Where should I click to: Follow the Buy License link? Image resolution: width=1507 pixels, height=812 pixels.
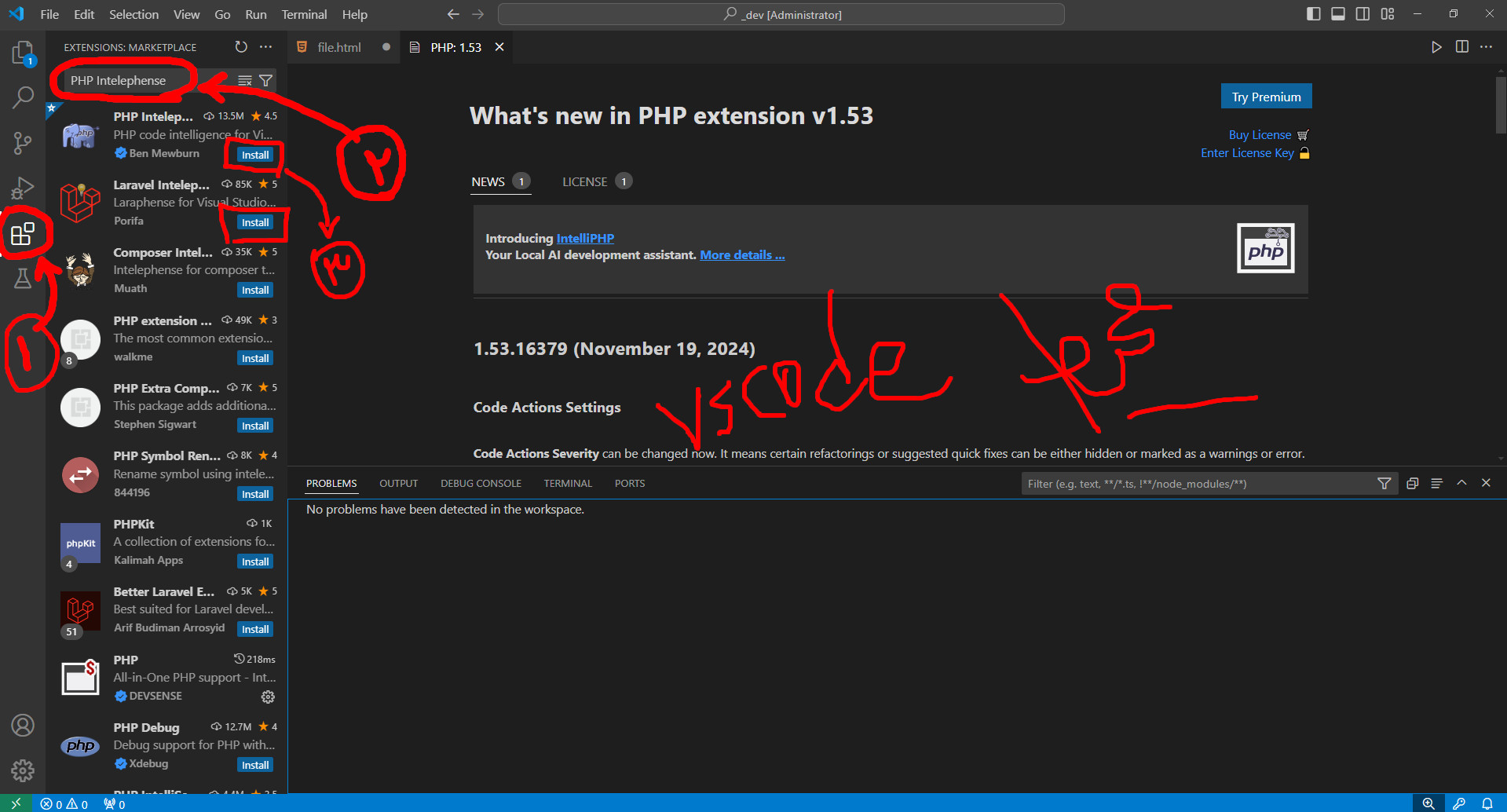1260,135
